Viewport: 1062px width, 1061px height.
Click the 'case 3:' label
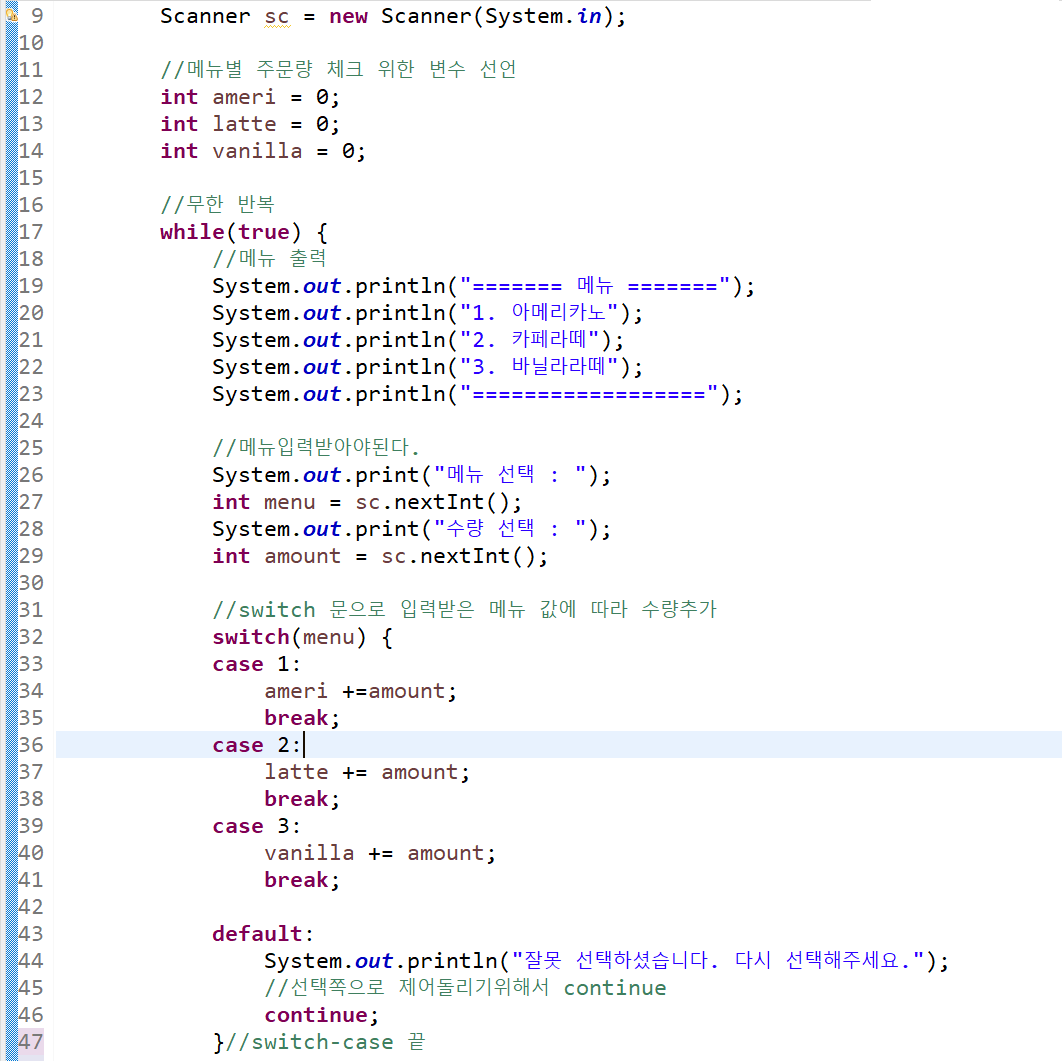click(x=256, y=826)
